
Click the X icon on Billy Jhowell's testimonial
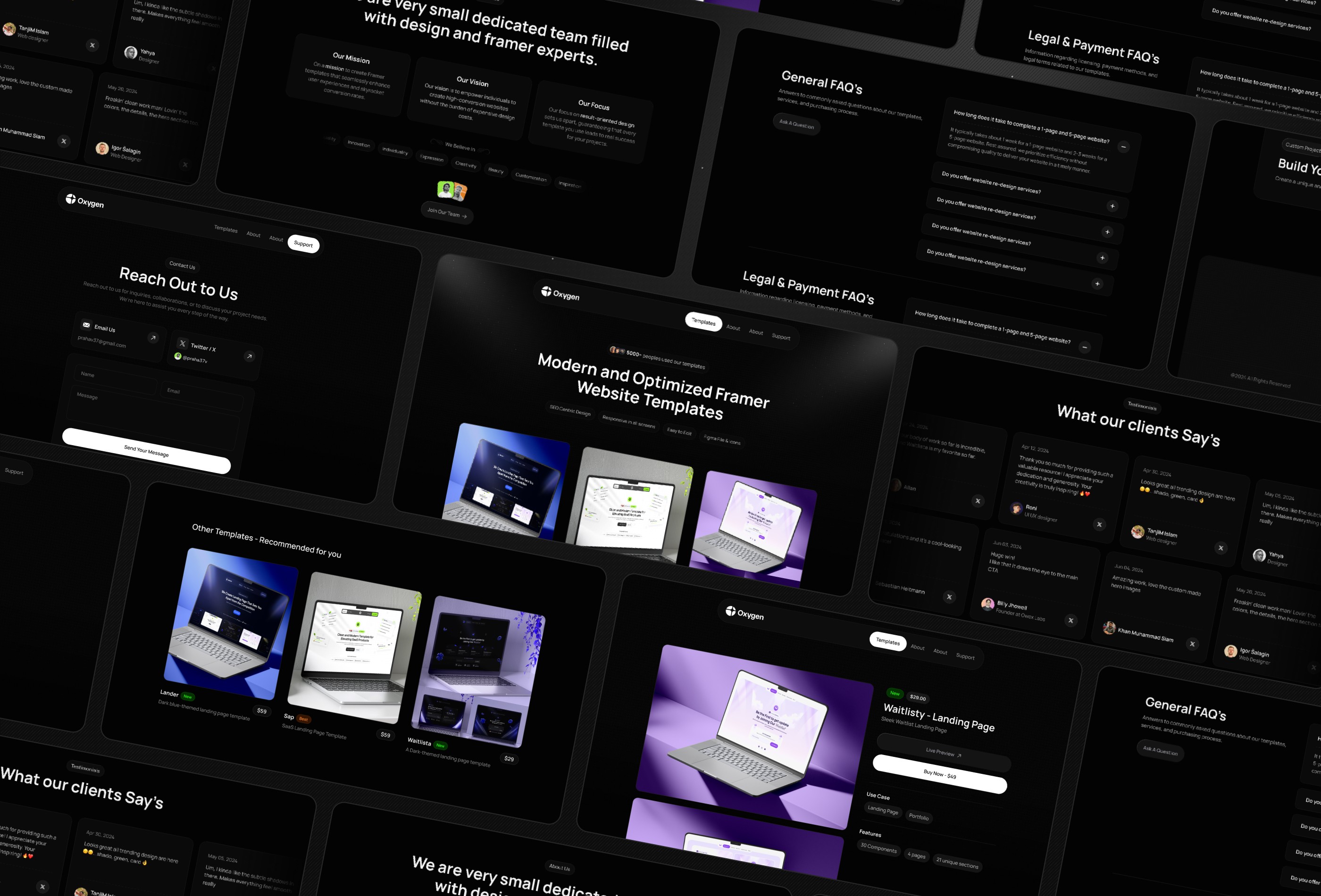coord(1070,621)
